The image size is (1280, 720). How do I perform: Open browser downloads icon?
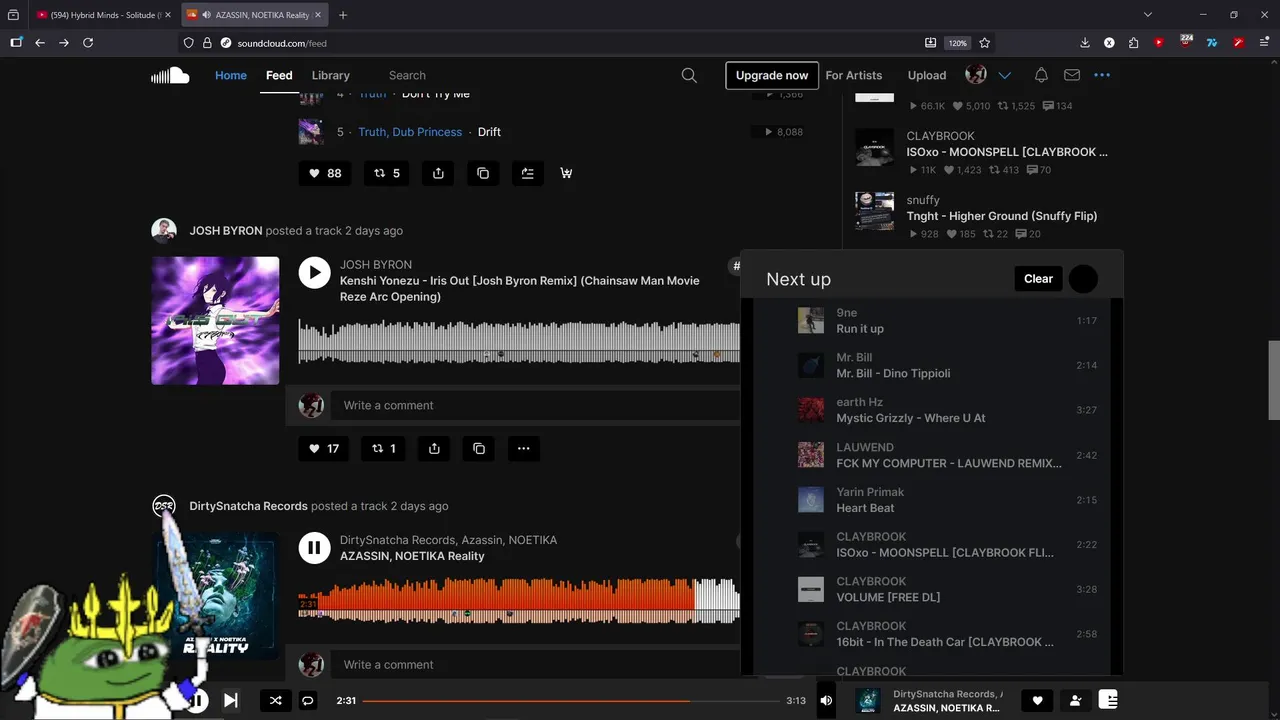point(1085,43)
